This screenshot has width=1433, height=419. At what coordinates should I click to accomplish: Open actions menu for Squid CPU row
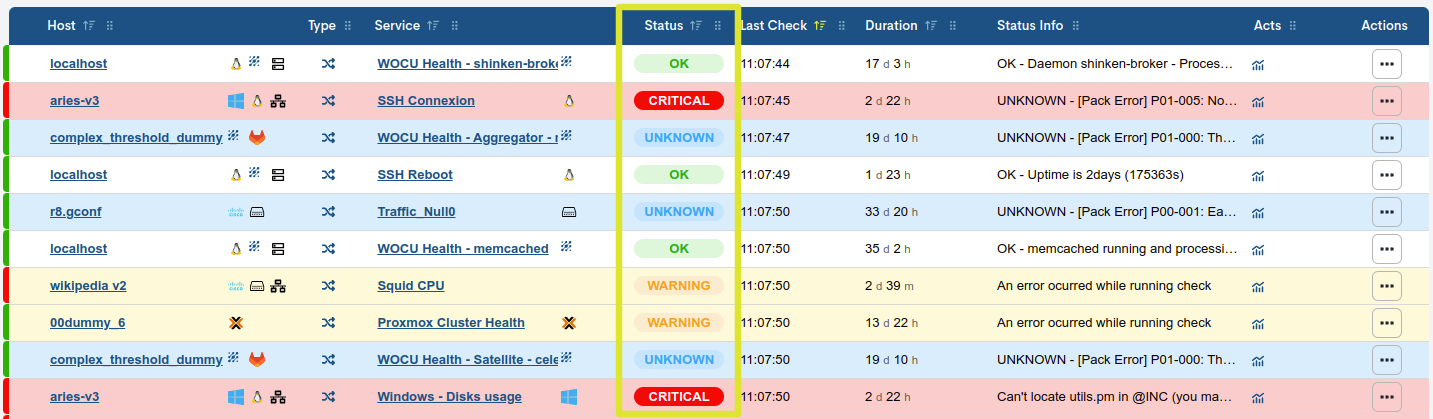(1386, 285)
